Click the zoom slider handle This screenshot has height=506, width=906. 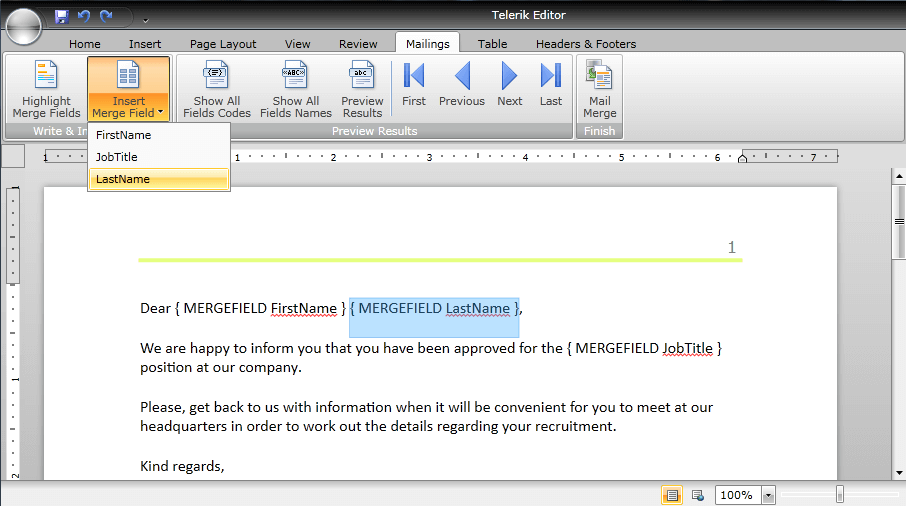pyautogui.click(x=840, y=494)
